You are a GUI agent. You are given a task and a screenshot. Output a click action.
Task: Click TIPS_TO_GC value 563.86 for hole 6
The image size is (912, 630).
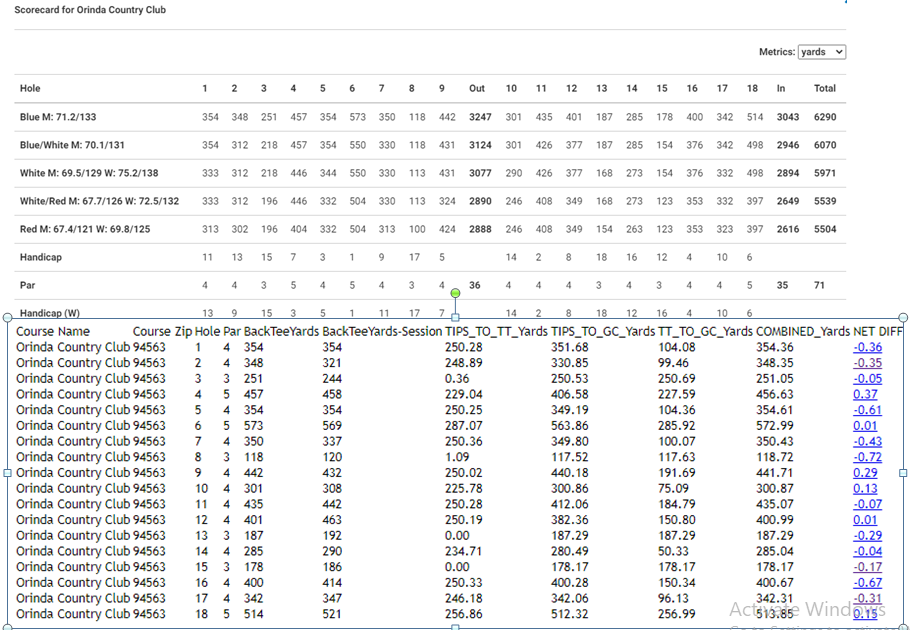[569, 426]
